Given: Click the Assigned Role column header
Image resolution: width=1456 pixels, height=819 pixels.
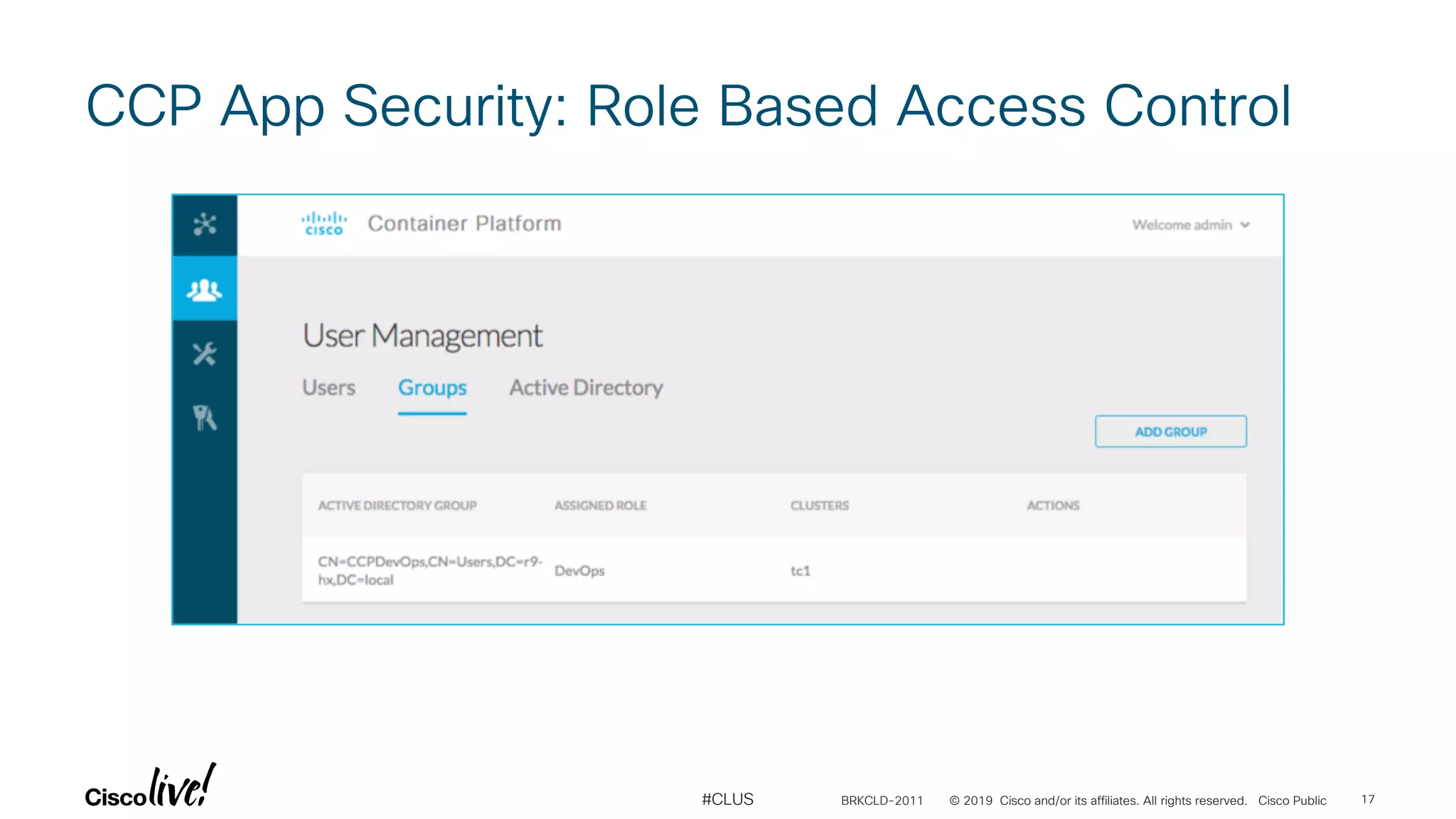Looking at the screenshot, I should point(601,505).
